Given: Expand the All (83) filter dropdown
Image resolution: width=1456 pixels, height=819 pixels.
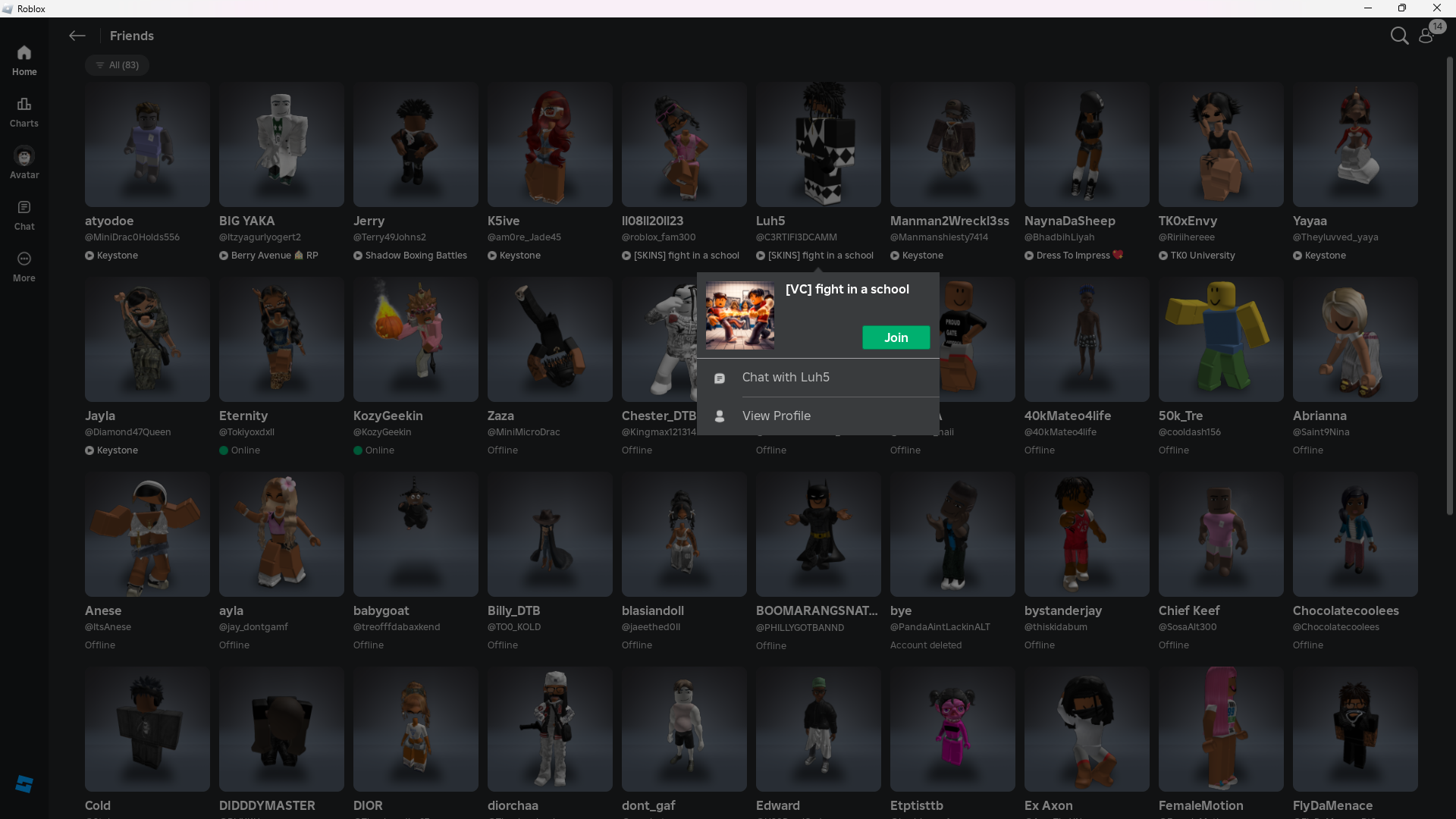Looking at the screenshot, I should (x=117, y=65).
